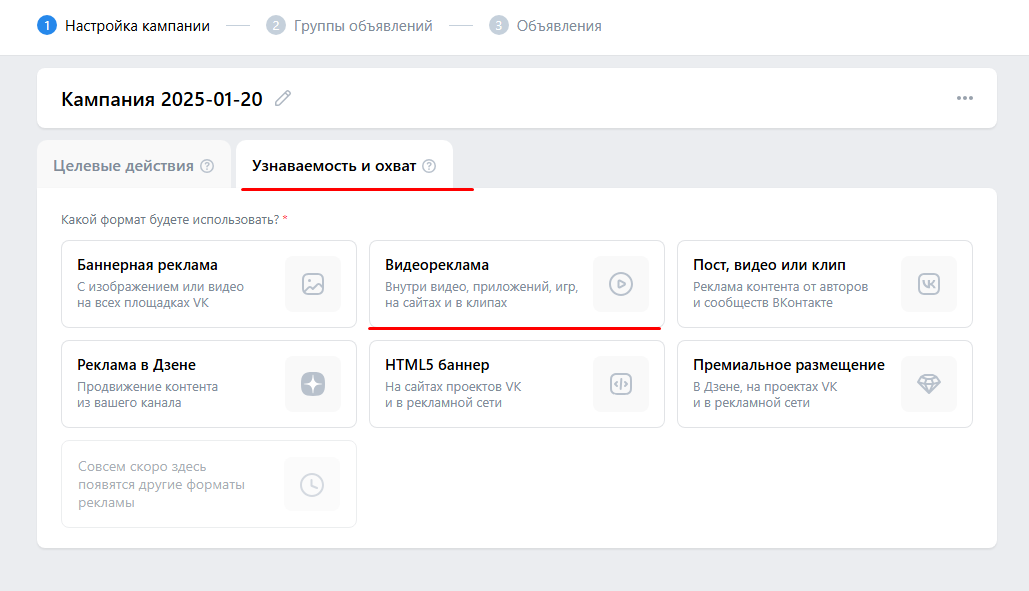Switch to Целевые действия tab
This screenshot has height=591, width=1029.
pos(134,165)
